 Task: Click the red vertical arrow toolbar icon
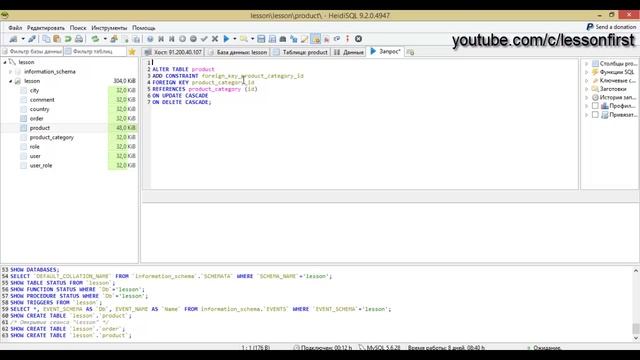[347, 39]
